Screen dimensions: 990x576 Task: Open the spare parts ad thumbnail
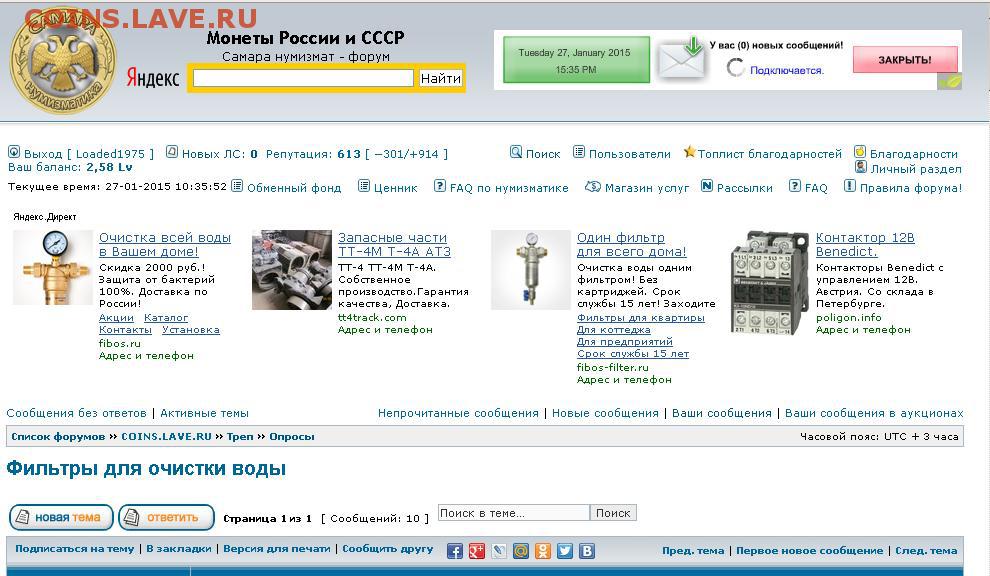click(292, 270)
